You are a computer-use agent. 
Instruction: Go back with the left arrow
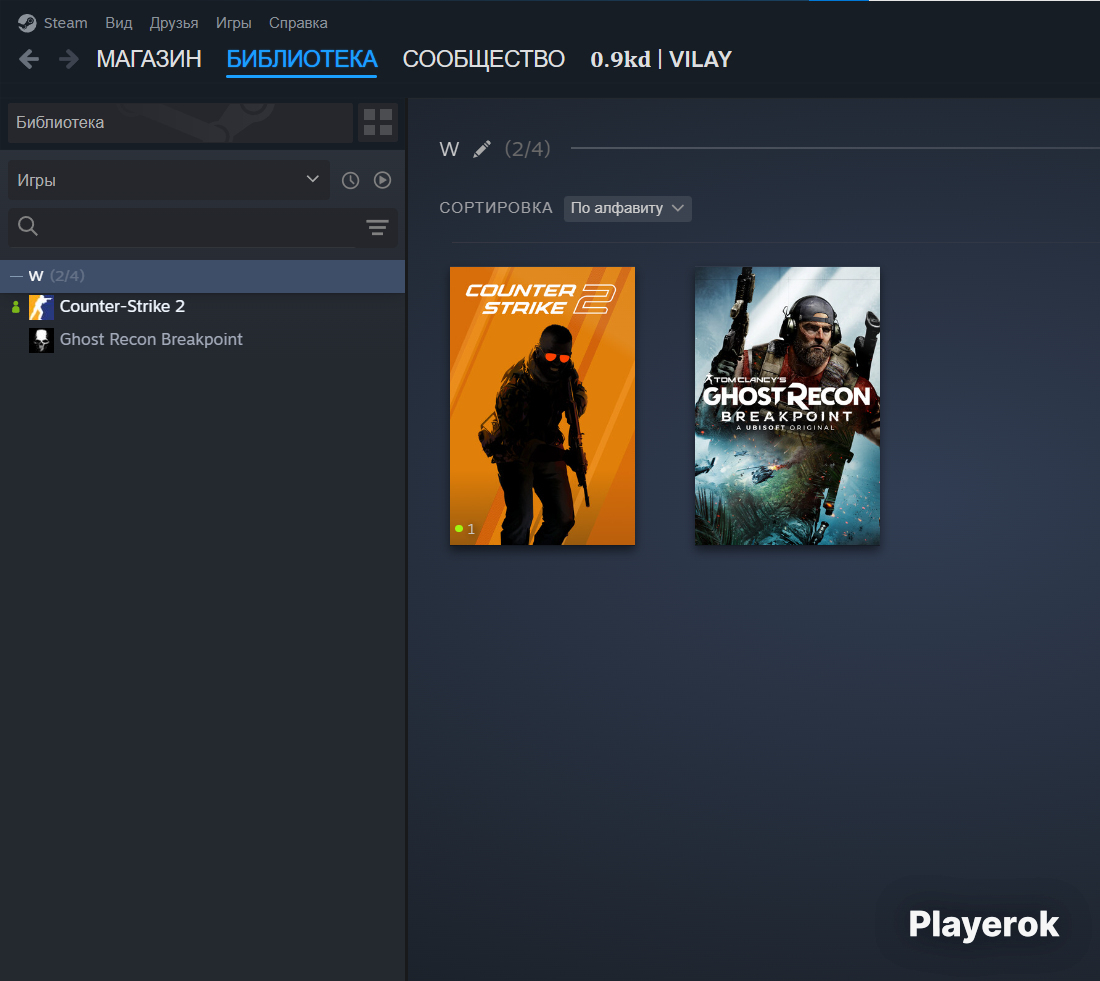tap(29, 59)
